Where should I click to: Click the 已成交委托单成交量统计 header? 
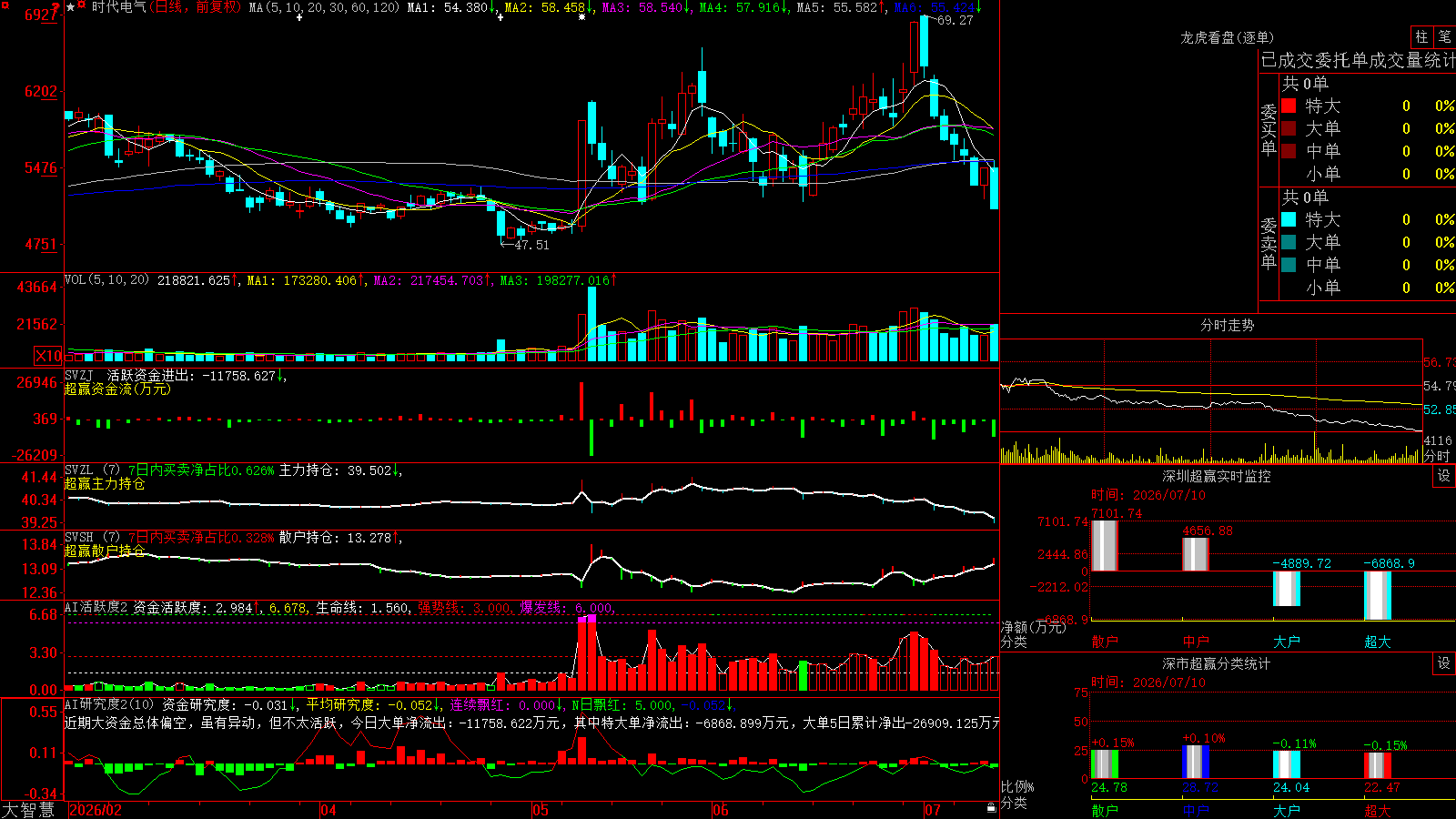[1358, 60]
